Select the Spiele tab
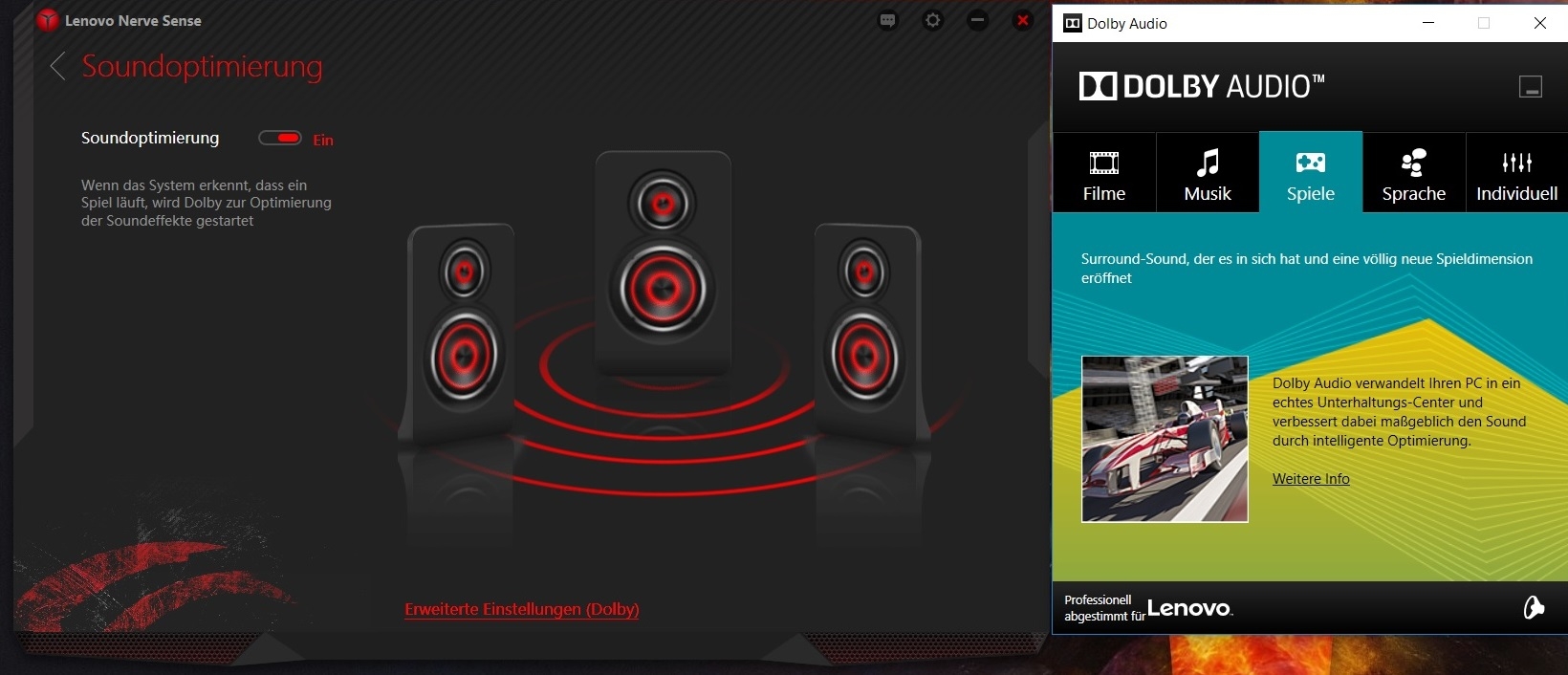Image resolution: width=1568 pixels, height=675 pixels. coord(1311,173)
